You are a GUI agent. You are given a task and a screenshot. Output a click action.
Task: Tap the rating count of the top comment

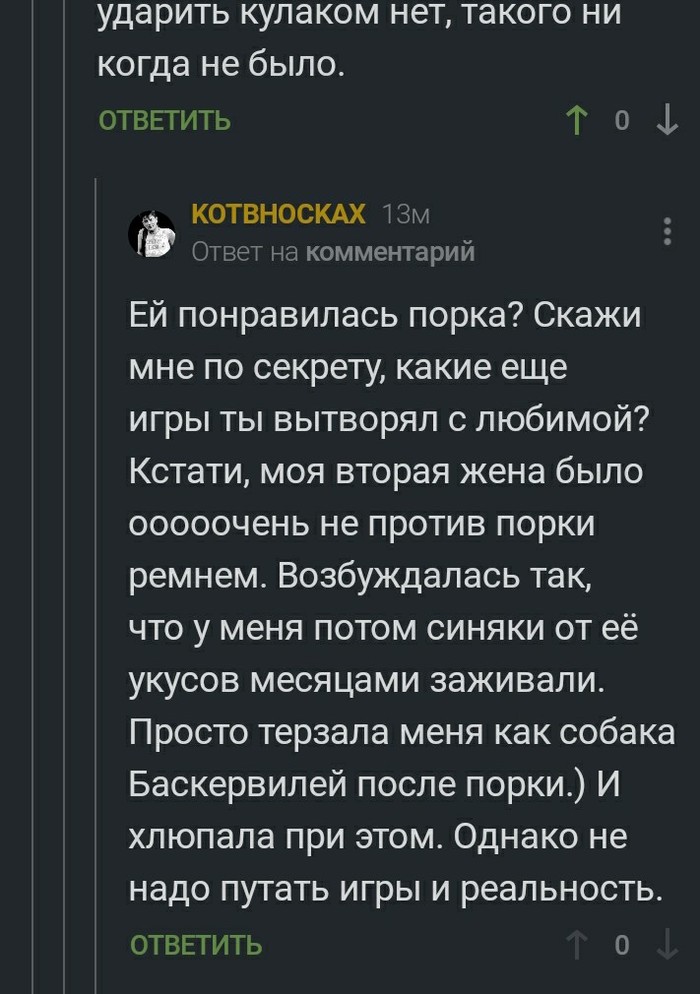coord(622,121)
